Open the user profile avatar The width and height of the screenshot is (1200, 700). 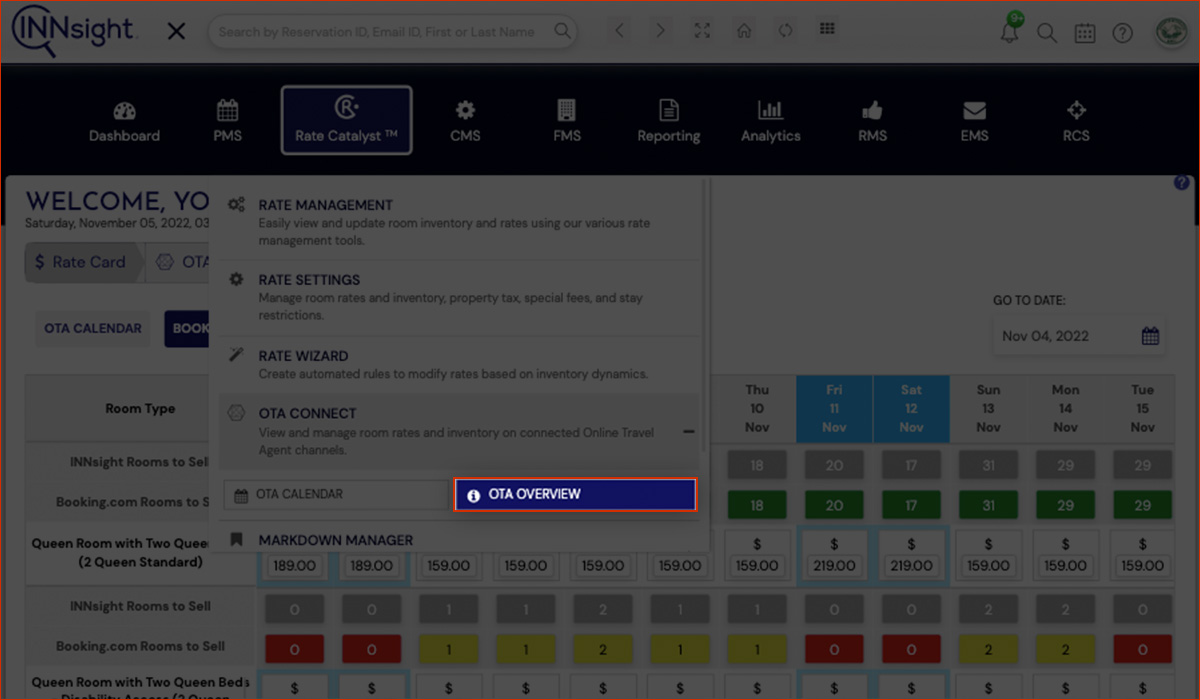[1170, 31]
